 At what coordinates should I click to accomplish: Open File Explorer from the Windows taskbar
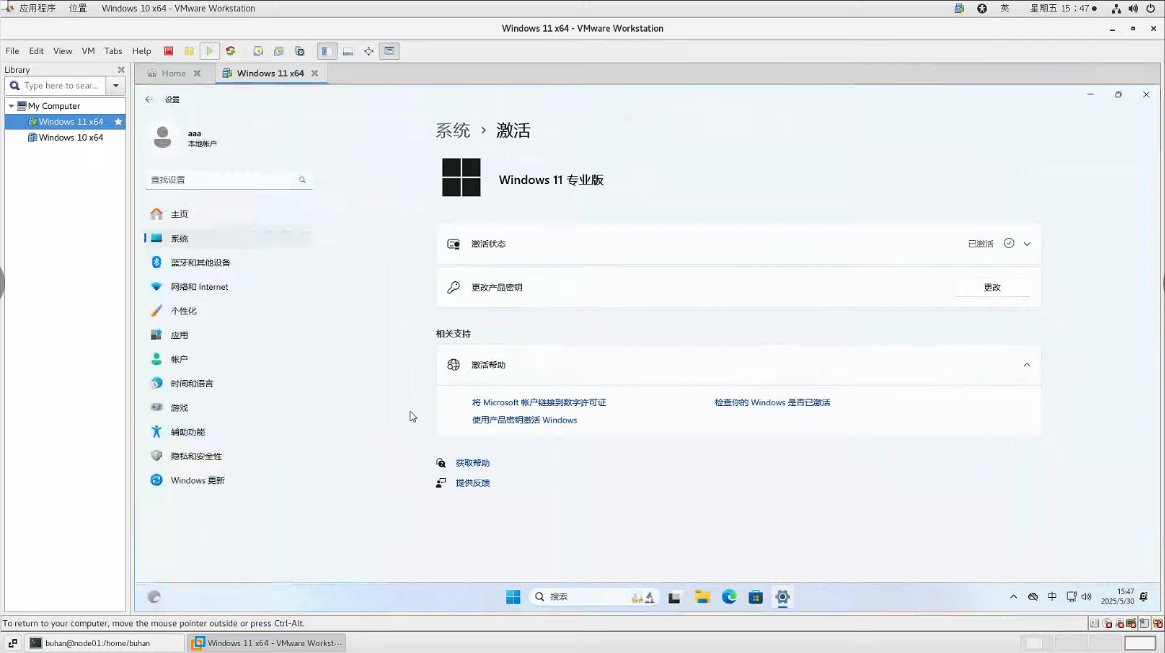tap(702, 597)
